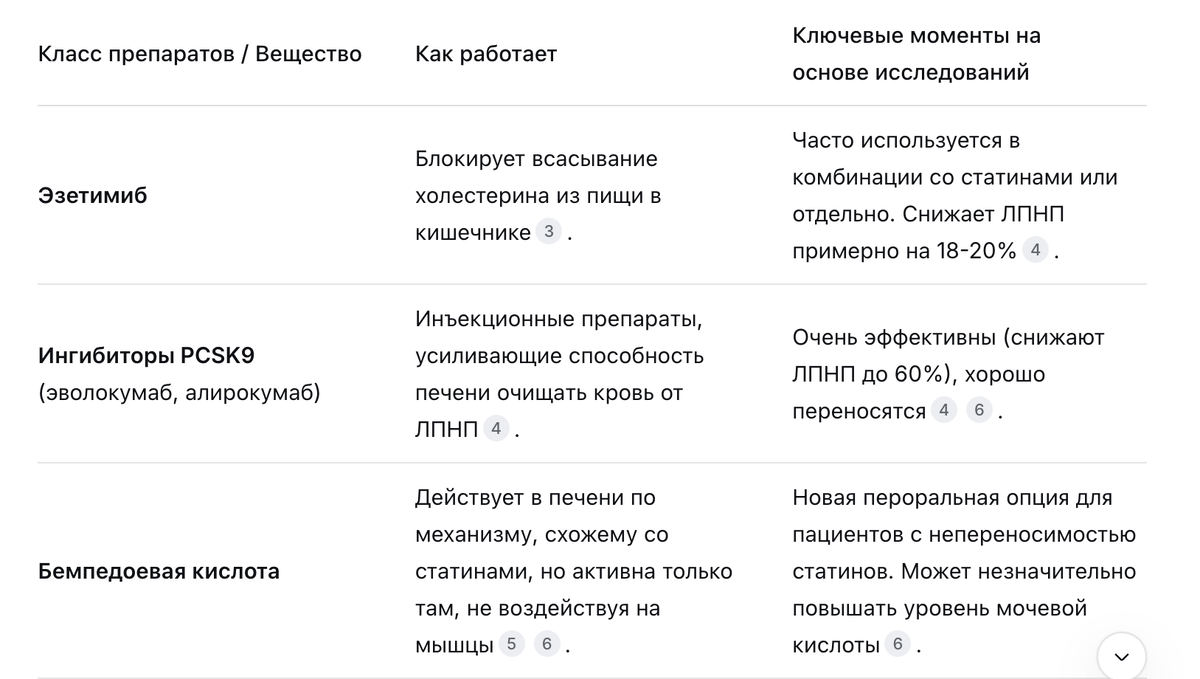This screenshot has height=679, width=1200.
Task: Click the "Класс препаратов / Вещество" column header
Action: coord(200,54)
